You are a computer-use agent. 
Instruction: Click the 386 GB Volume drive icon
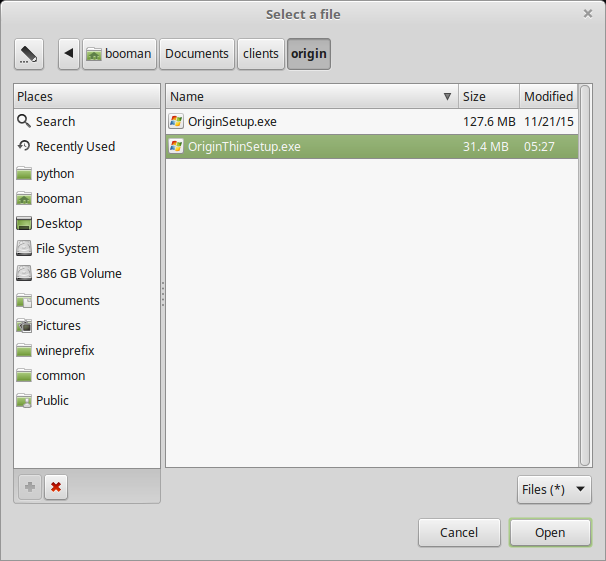click(24, 273)
